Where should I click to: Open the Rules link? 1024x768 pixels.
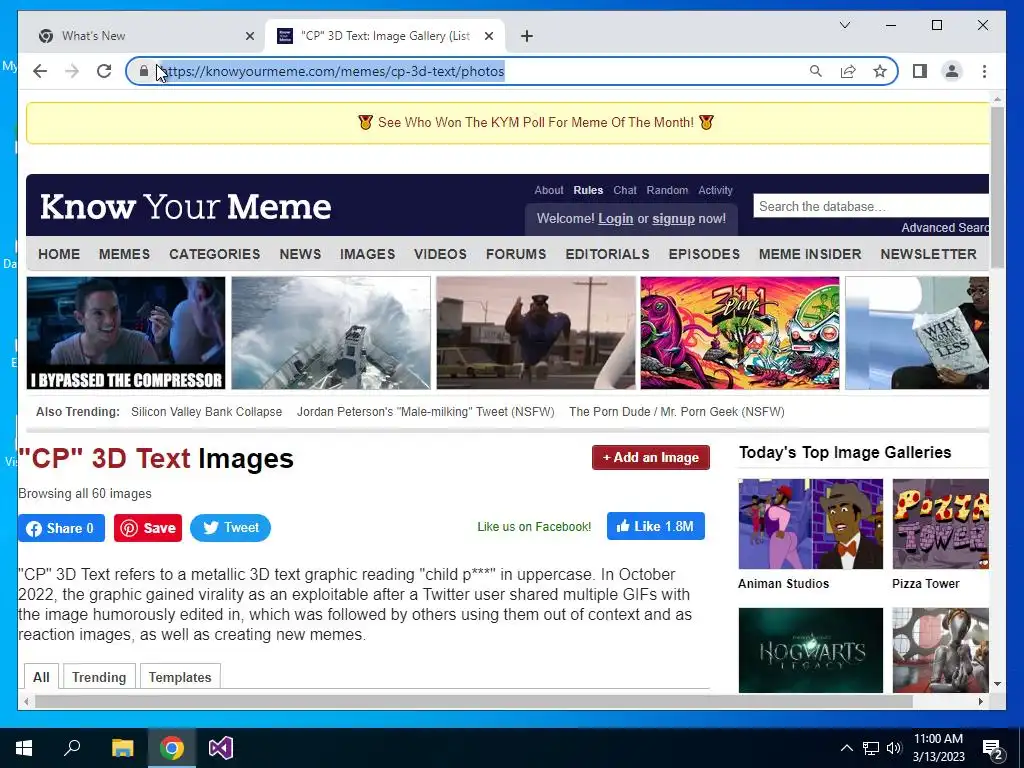coord(588,190)
